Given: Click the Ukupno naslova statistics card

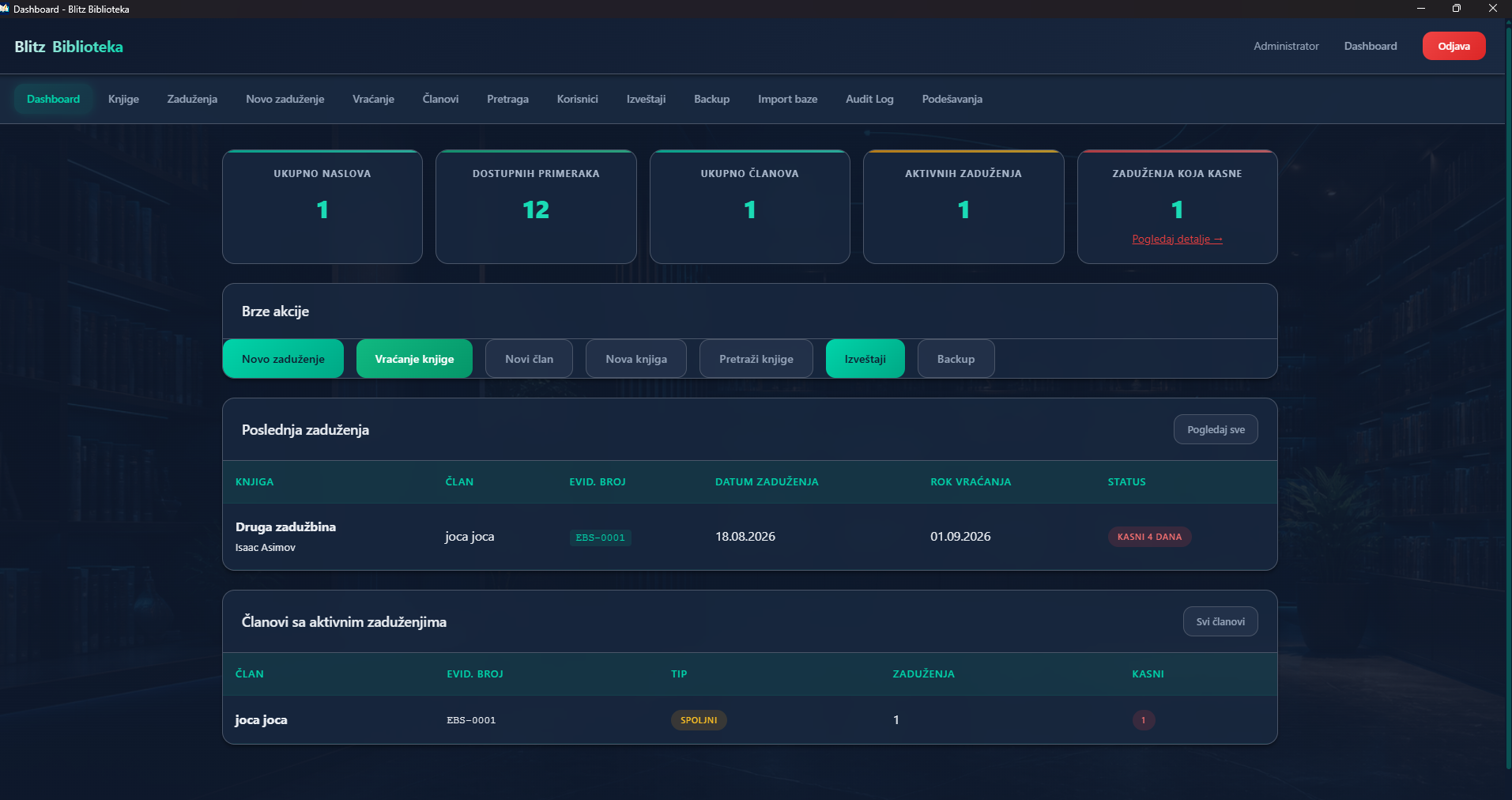Looking at the screenshot, I should click(x=322, y=206).
